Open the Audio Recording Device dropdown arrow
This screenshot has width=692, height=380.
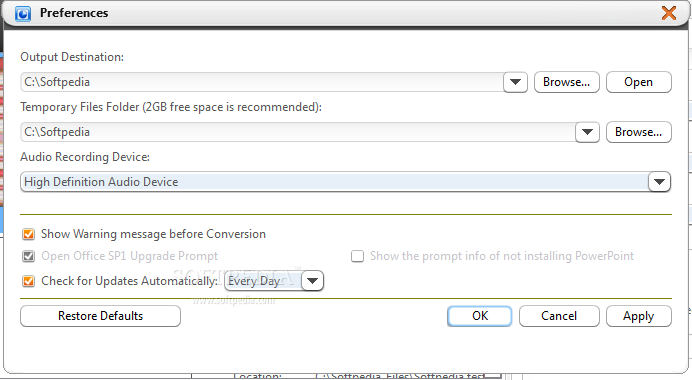tap(659, 182)
